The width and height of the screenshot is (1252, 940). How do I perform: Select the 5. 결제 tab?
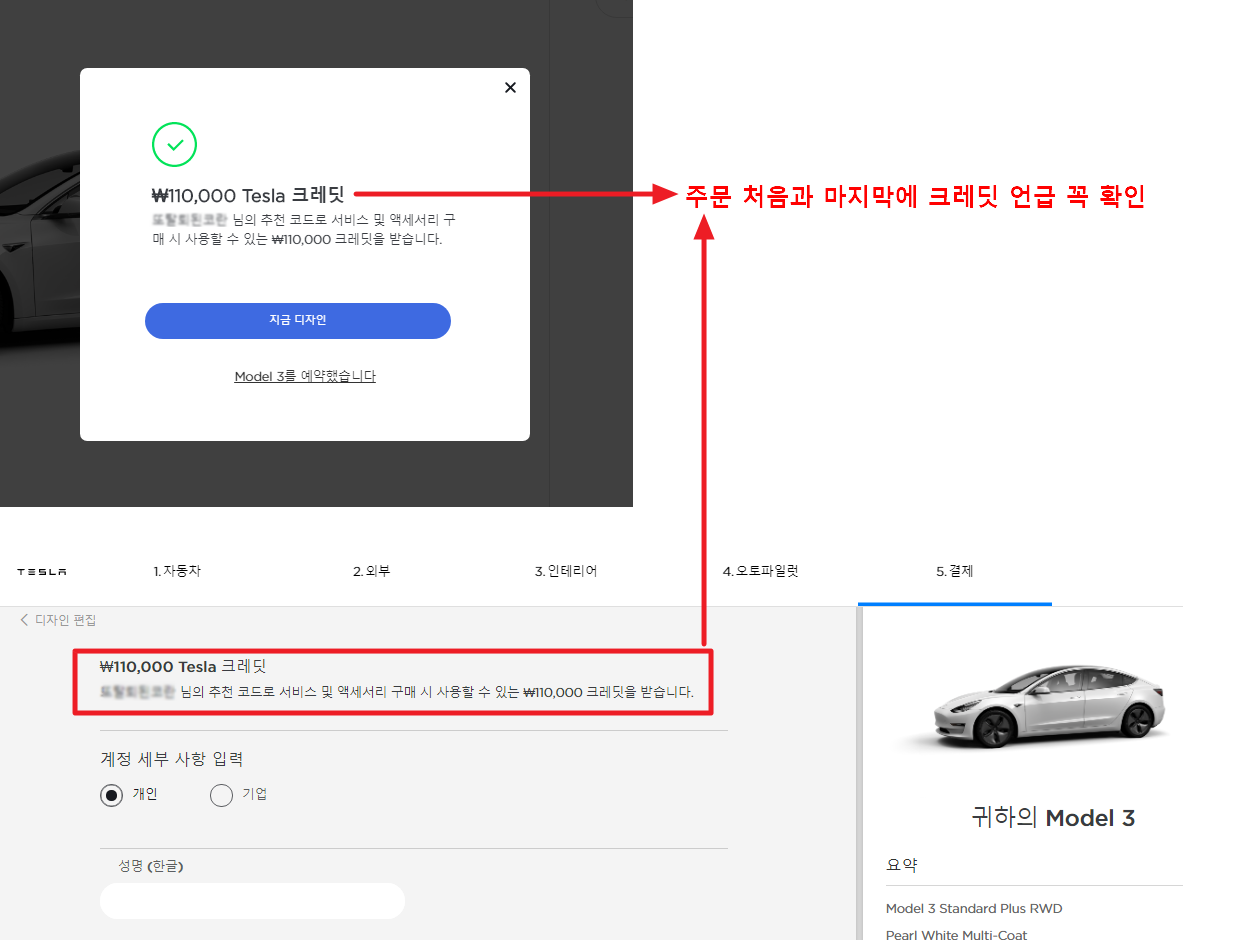pyautogui.click(x=954, y=571)
